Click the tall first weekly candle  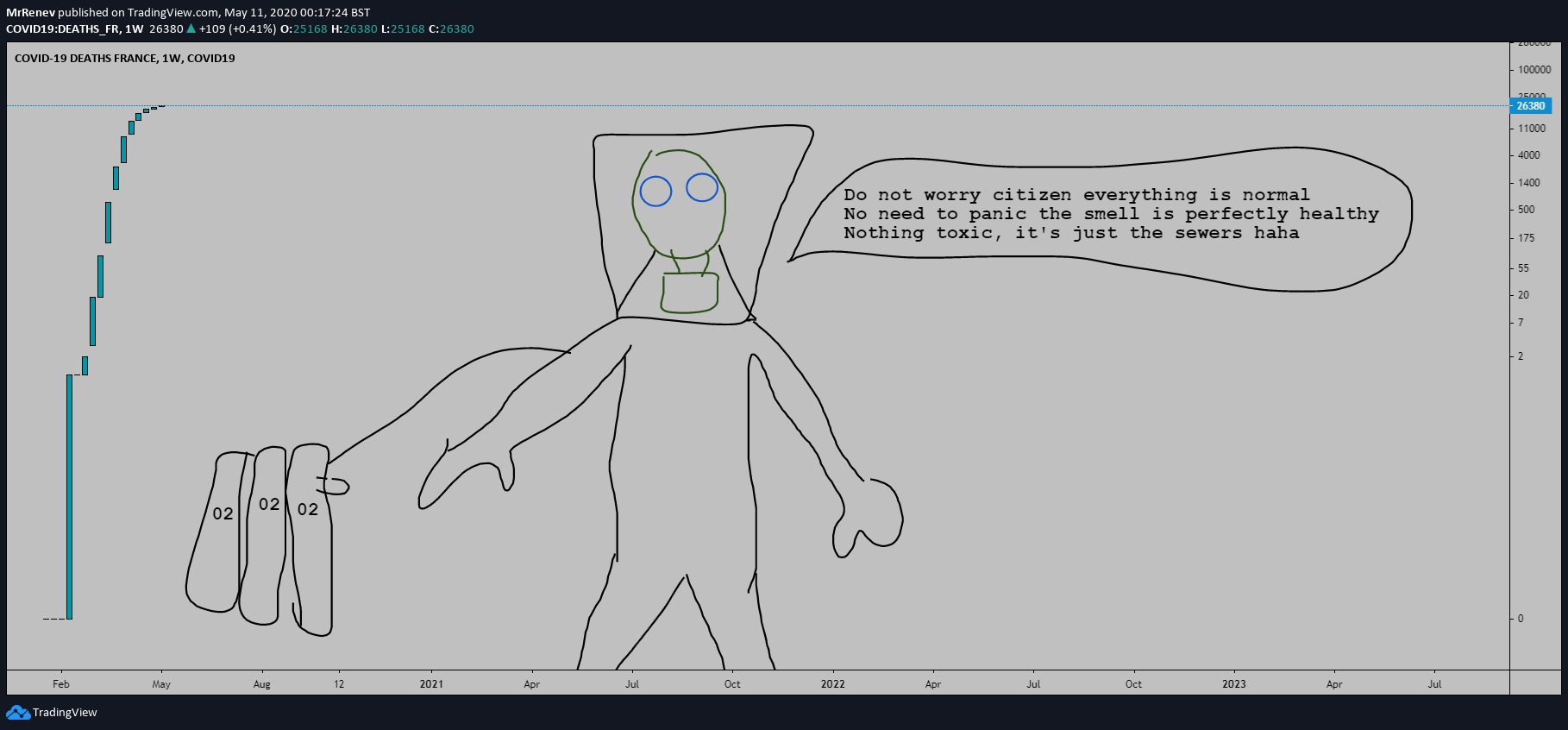coord(69,497)
